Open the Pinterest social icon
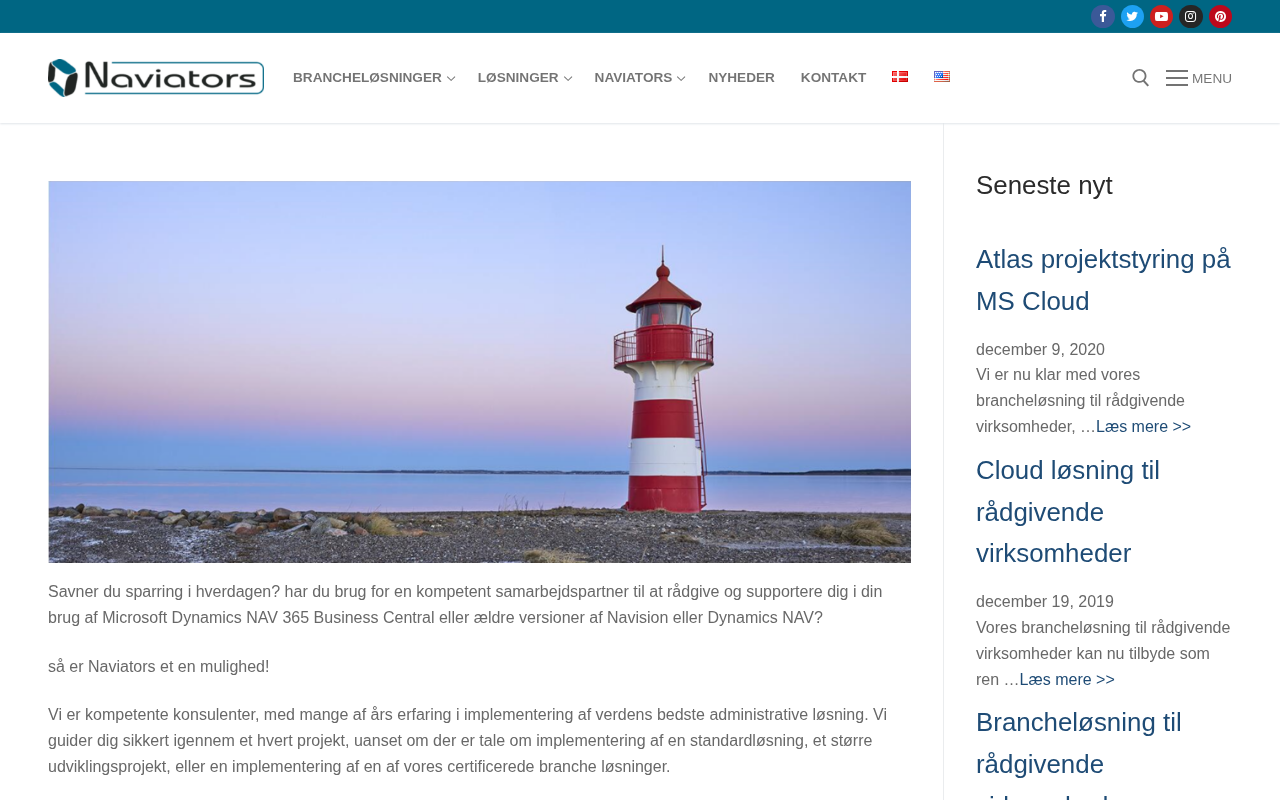Screen dimensions: 1280x800 [x=1220, y=16]
